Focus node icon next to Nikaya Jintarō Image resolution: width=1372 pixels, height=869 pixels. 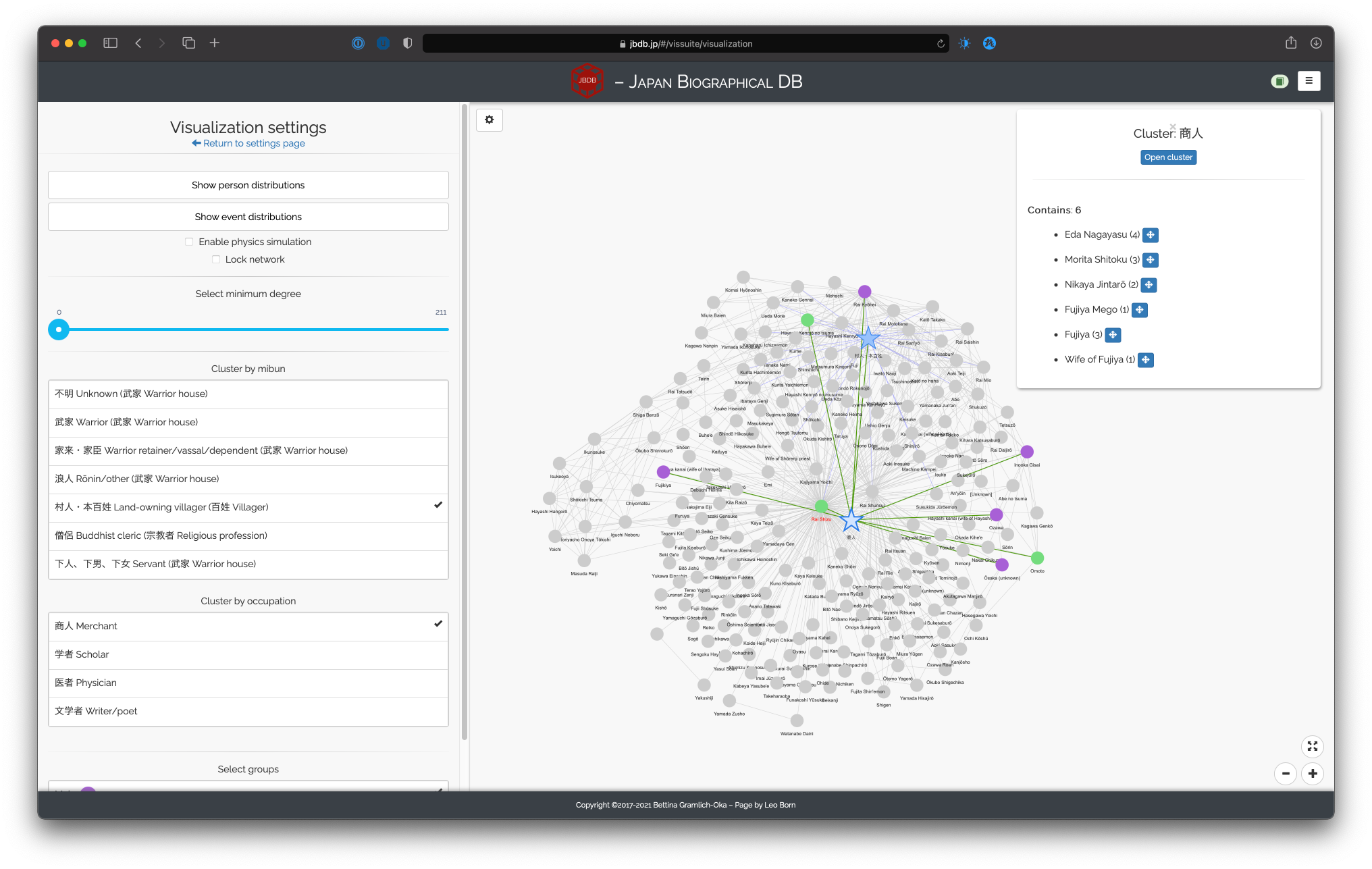coord(1149,285)
